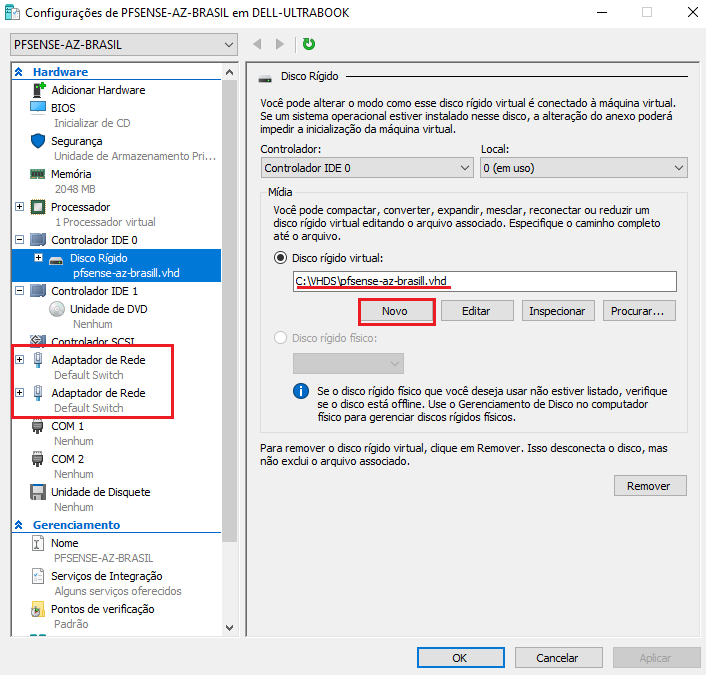
Task: Collapse the Controlador IDE 0 node
Action: [x=19, y=240]
